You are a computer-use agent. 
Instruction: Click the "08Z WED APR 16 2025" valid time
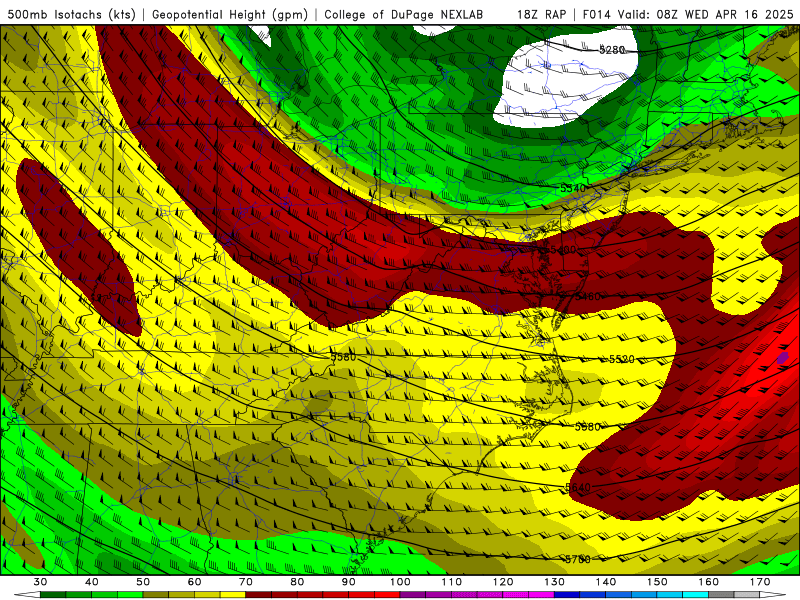click(725, 15)
